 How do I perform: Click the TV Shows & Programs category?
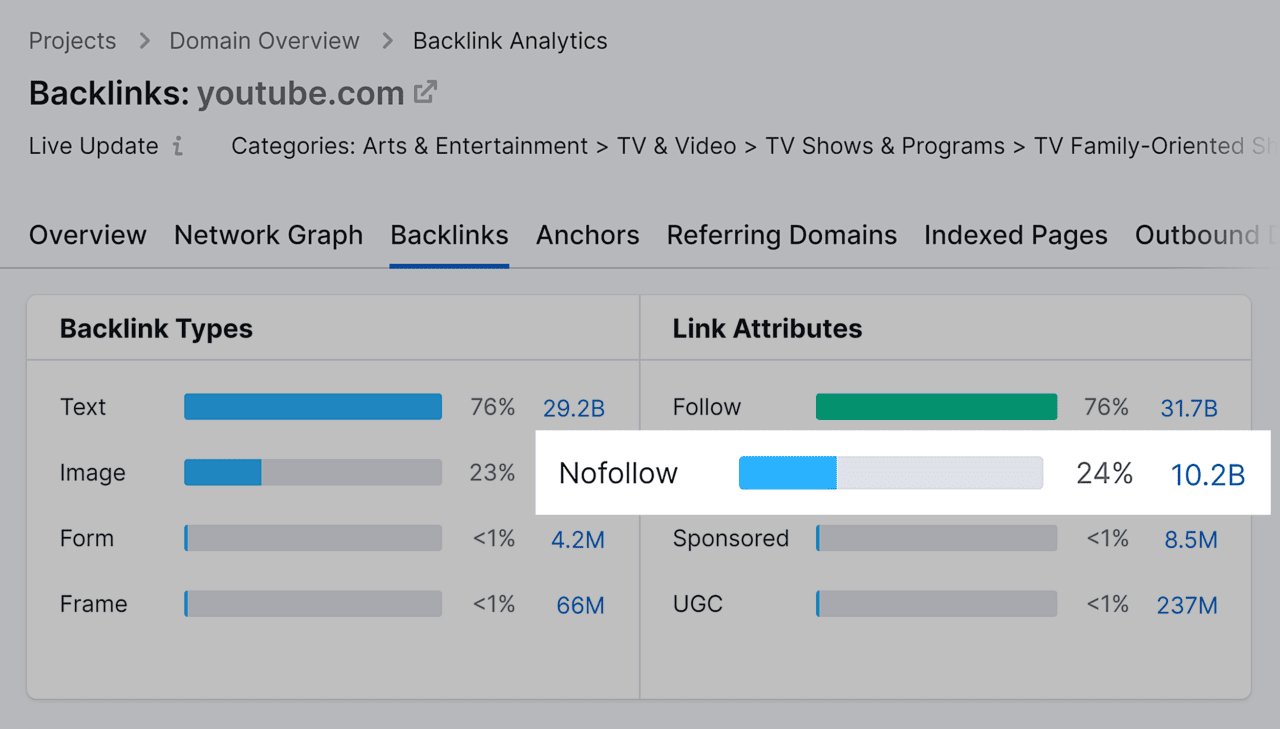click(885, 146)
